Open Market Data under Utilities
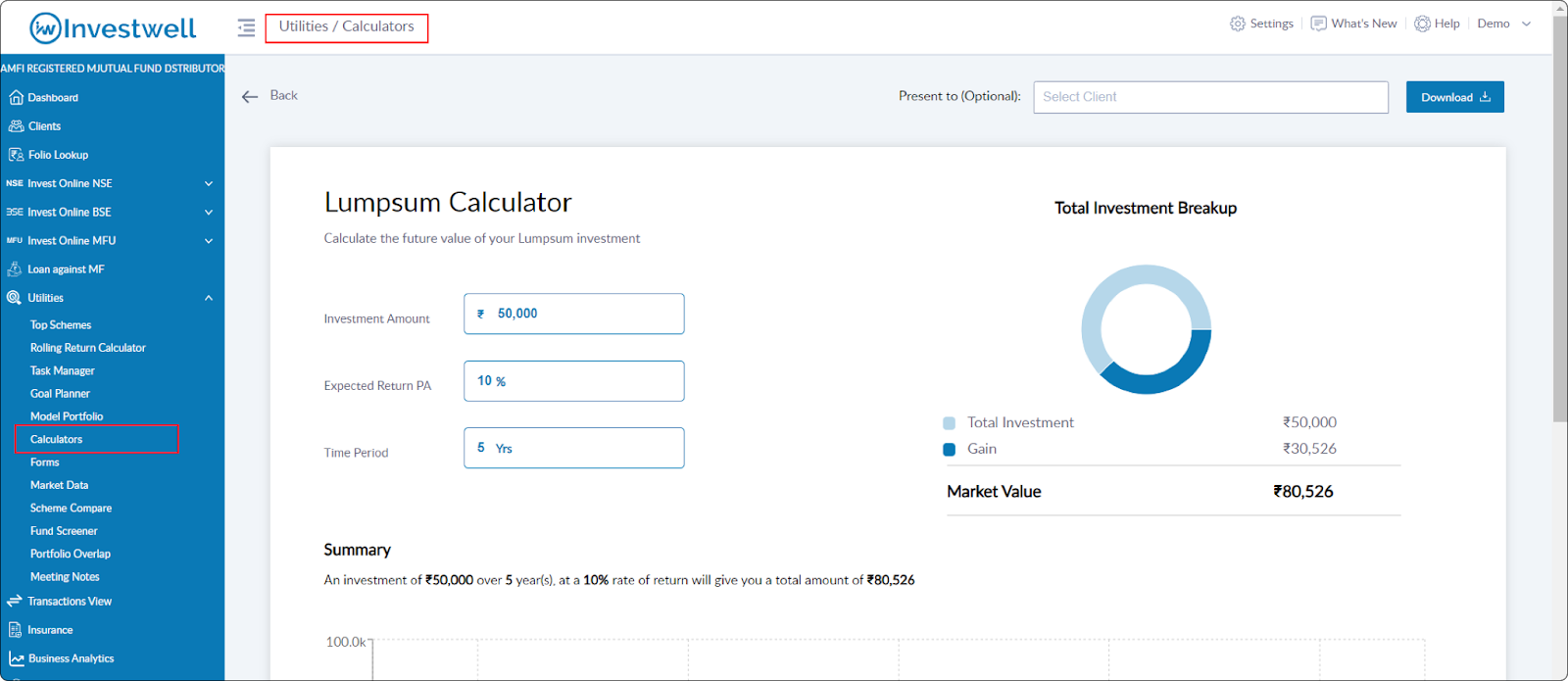The image size is (1568, 681). coord(59,485)
